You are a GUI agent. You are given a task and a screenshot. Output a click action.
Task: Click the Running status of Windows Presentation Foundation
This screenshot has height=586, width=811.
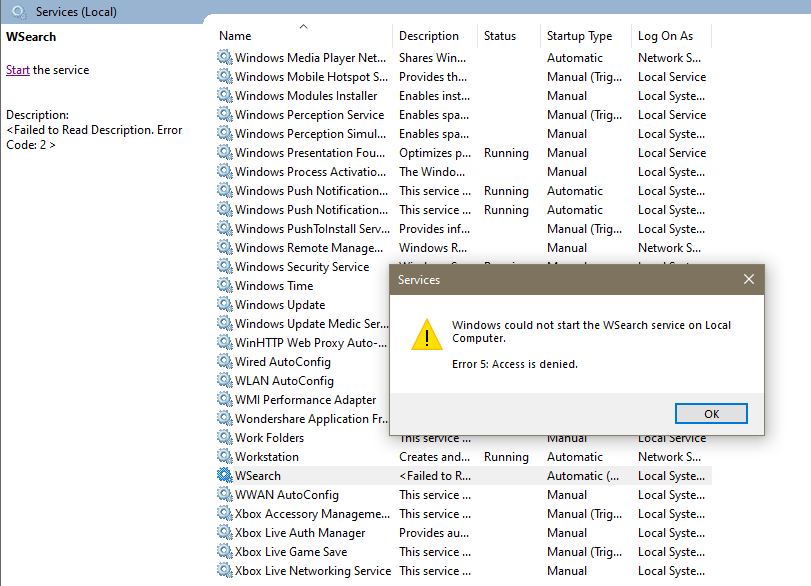pos(506,153)
